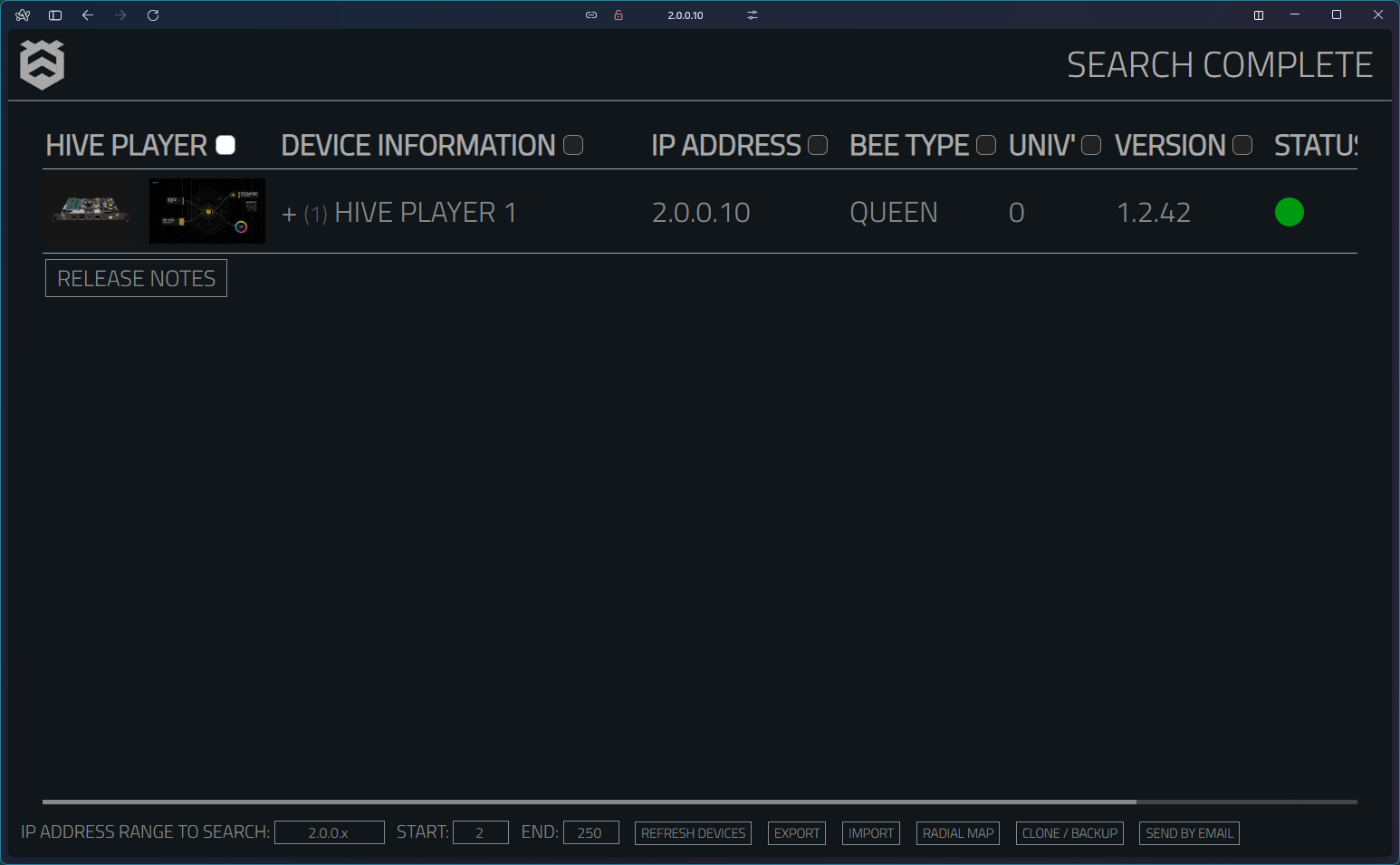
Task: Click the DEVICE INFORMATION column header text
Action: coord(418,145)
